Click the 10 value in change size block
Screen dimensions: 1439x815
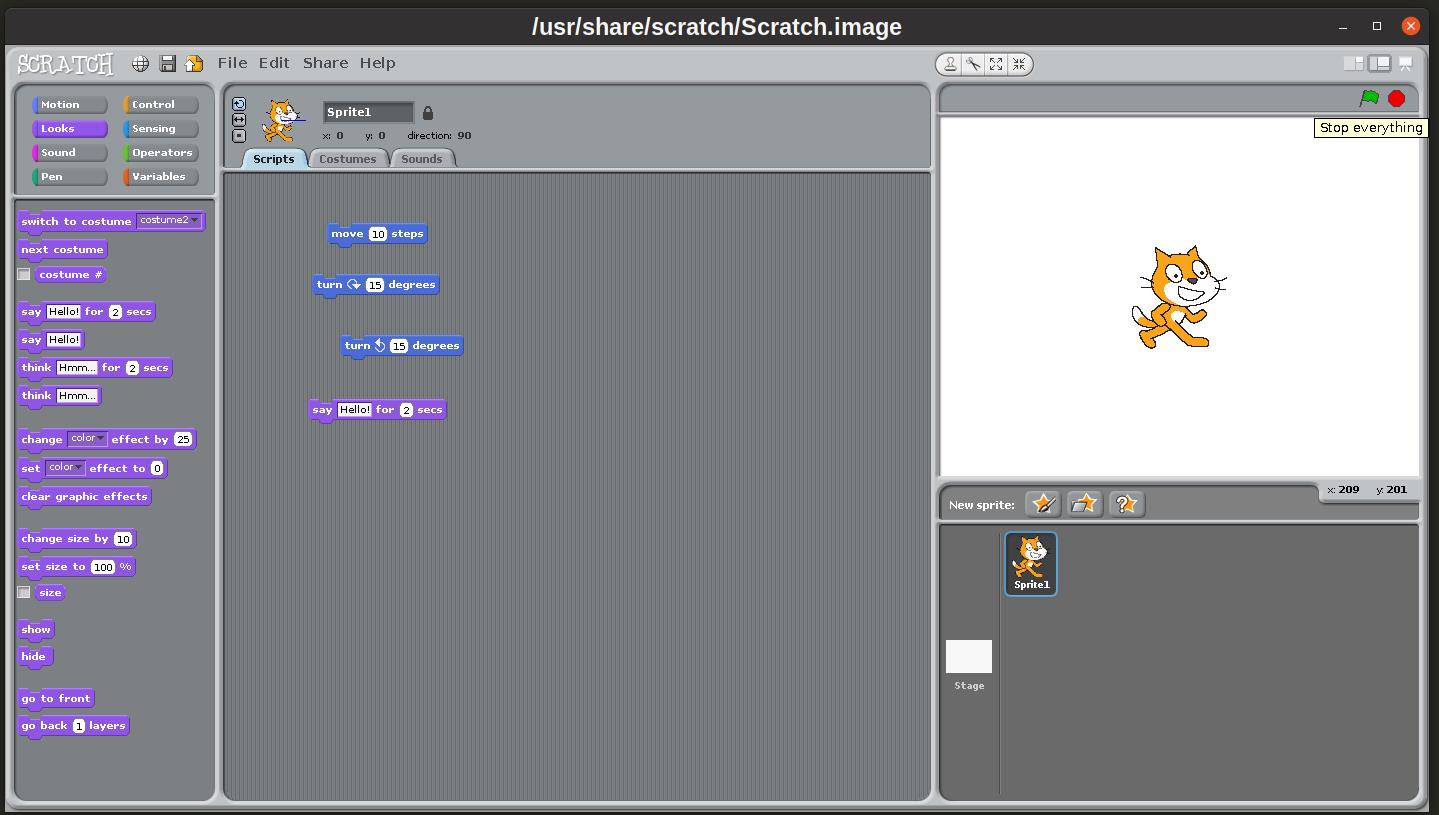(x=123, y=539)
